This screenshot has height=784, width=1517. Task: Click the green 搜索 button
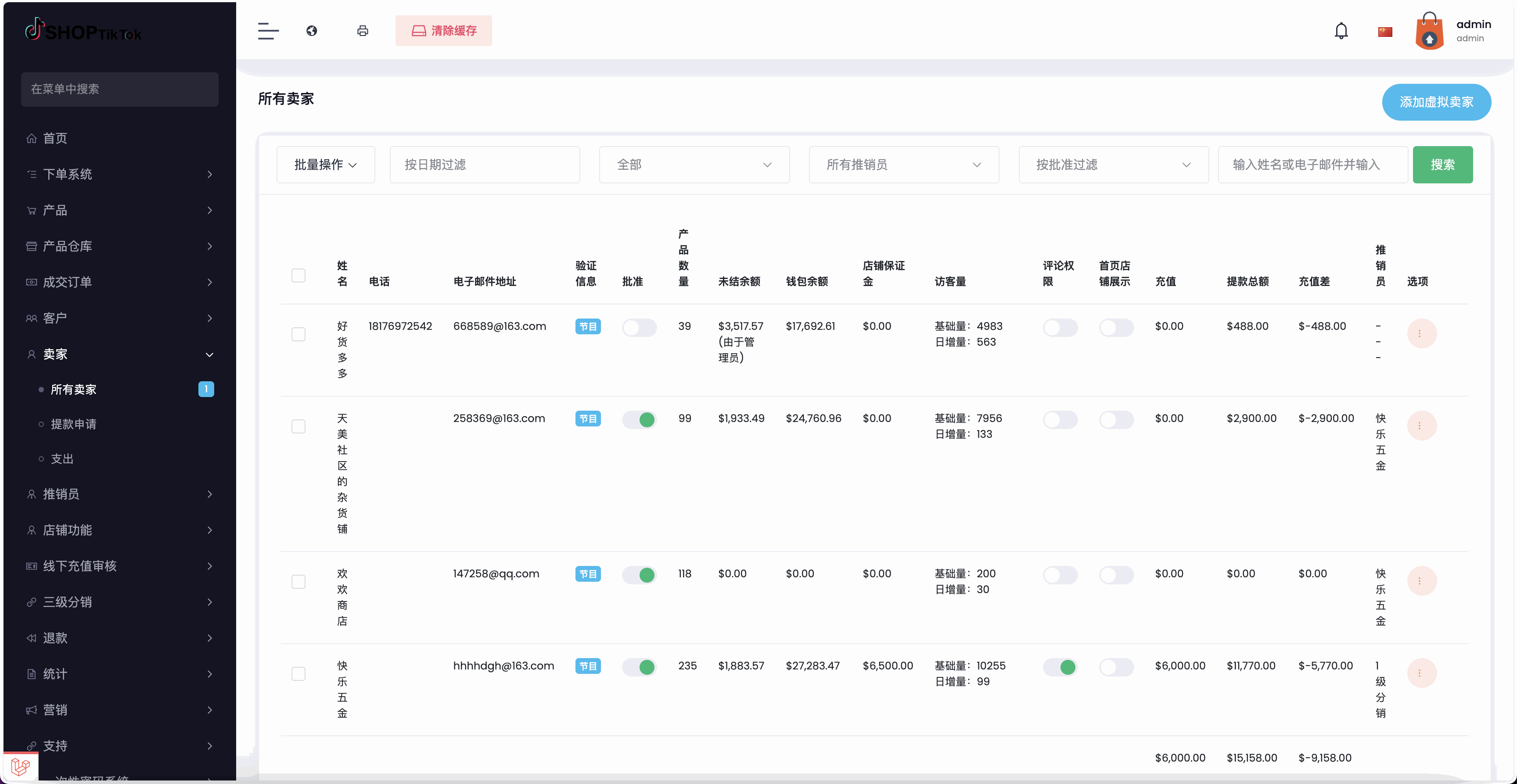pyautogui.click(x=1442, y=165)
